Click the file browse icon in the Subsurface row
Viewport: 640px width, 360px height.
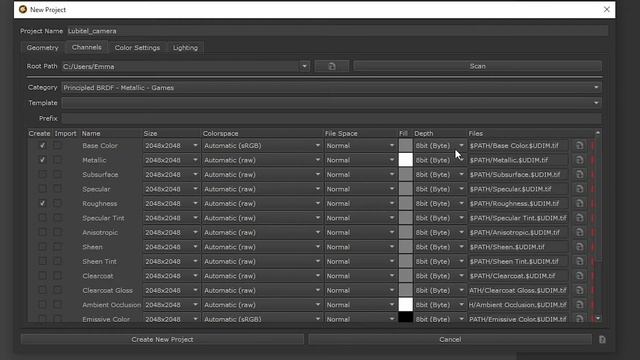pos(579,175)
